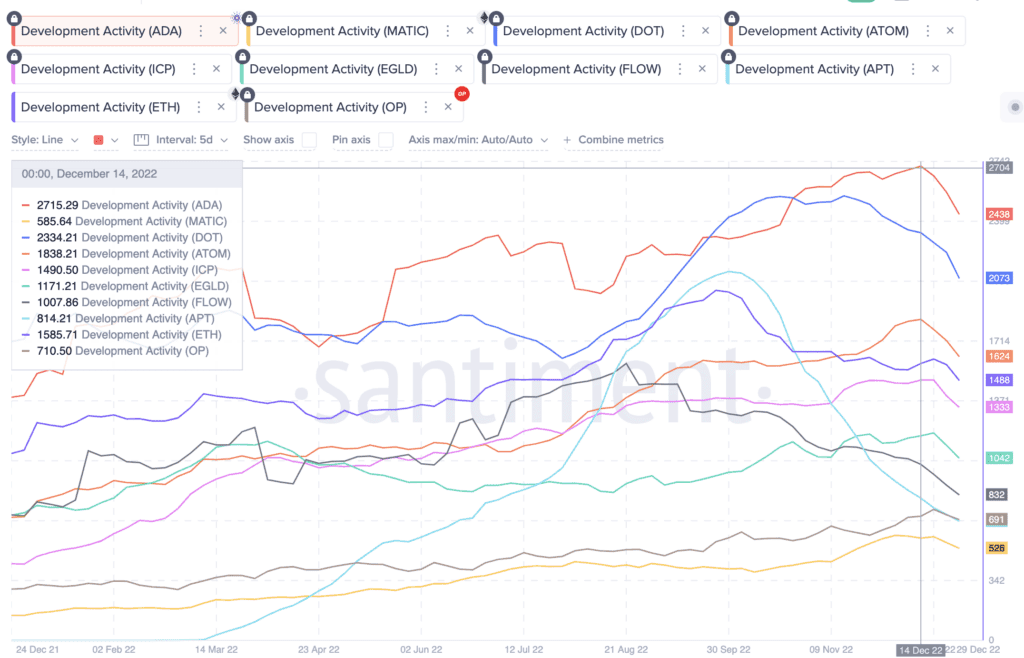Open the Axis max/min Auto/Auto dropdown
Image resolution: width=1024 pixels, height=658 pixels.
(x=470, y=140)
